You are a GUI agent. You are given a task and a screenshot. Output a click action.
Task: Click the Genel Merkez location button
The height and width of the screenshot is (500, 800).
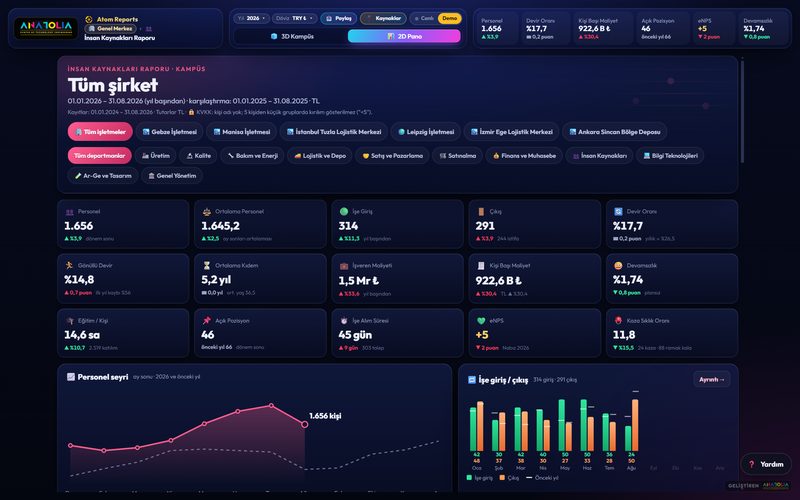click(110, 29)
